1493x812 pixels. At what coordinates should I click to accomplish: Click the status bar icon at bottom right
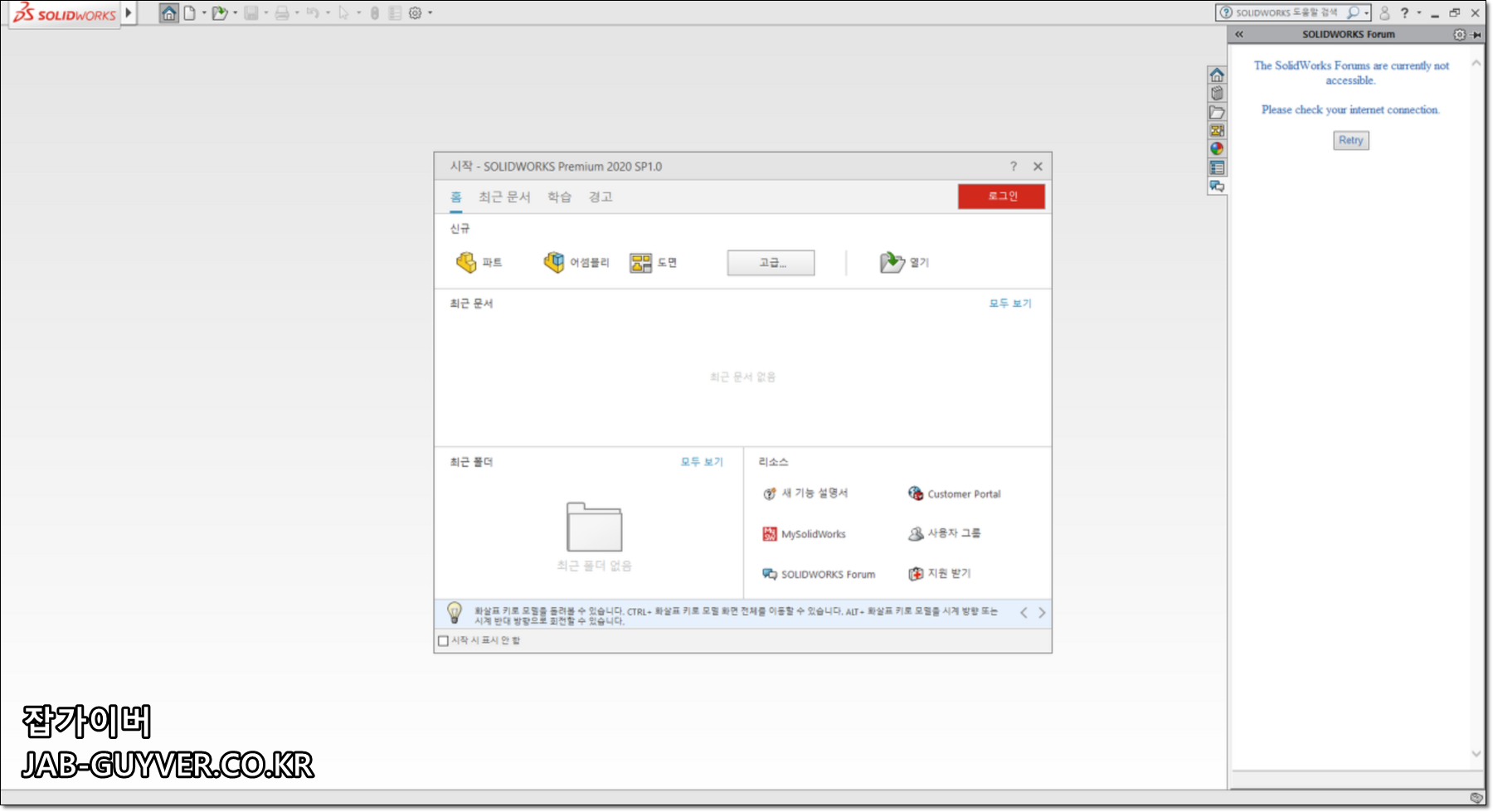(1476, 798)
